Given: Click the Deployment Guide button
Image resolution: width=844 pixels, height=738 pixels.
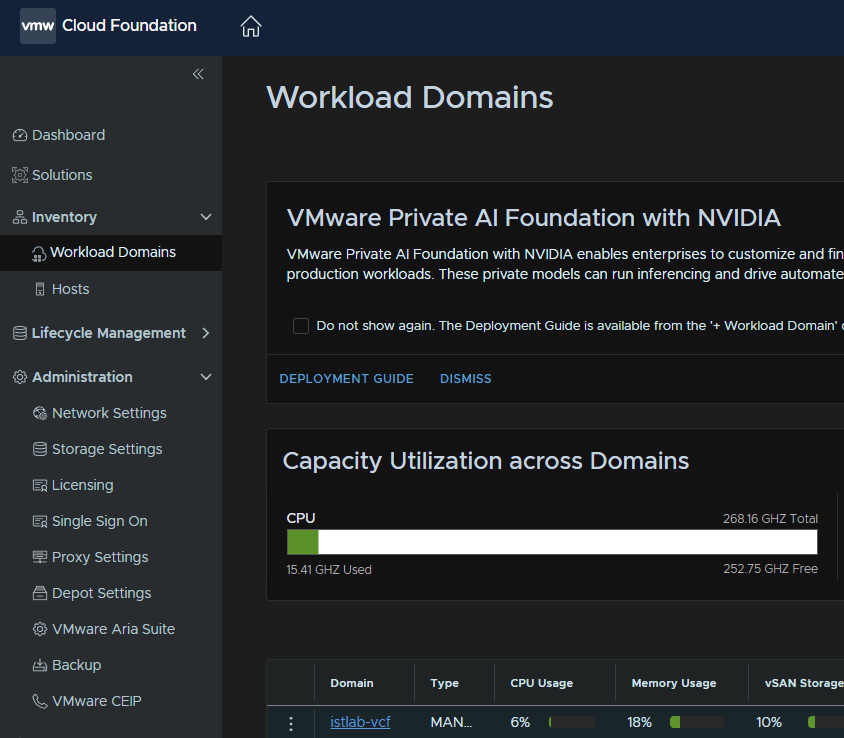Looking at the screenshot, I should coord(347,379).
